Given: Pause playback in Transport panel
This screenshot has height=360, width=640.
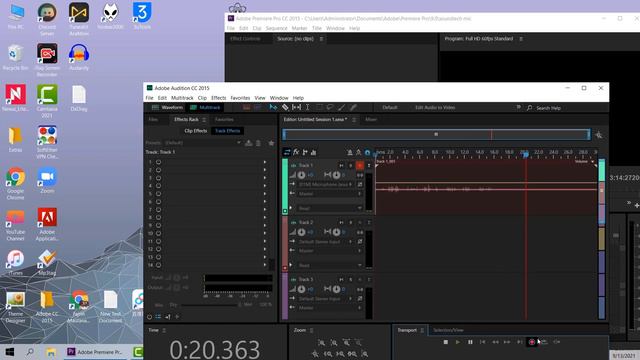Looking at the screenshot, I should [x=470, y=342].
